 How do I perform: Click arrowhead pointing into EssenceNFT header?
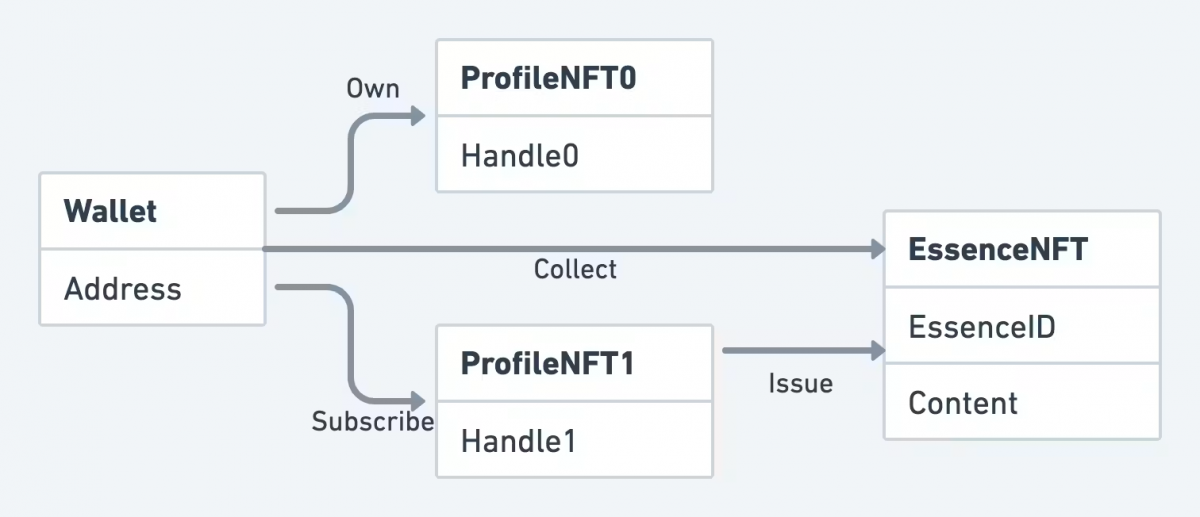click(877, 249)
